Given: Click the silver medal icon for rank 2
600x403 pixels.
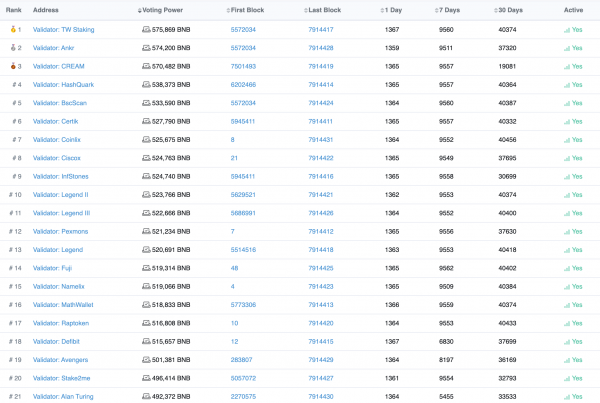Looking at the screenshot, I should tap(13, 47).
